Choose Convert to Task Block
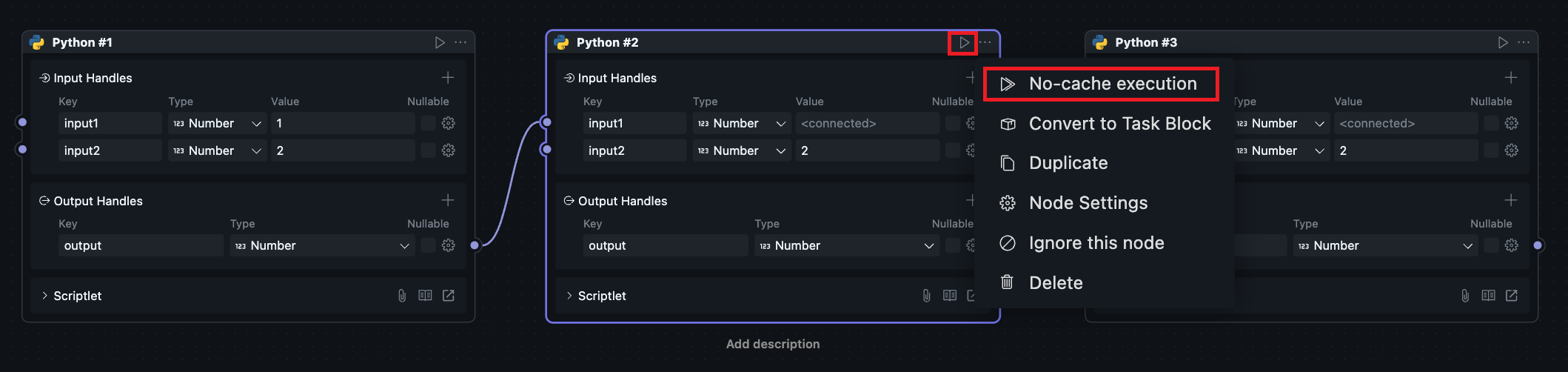 [x=1119, y=124]
